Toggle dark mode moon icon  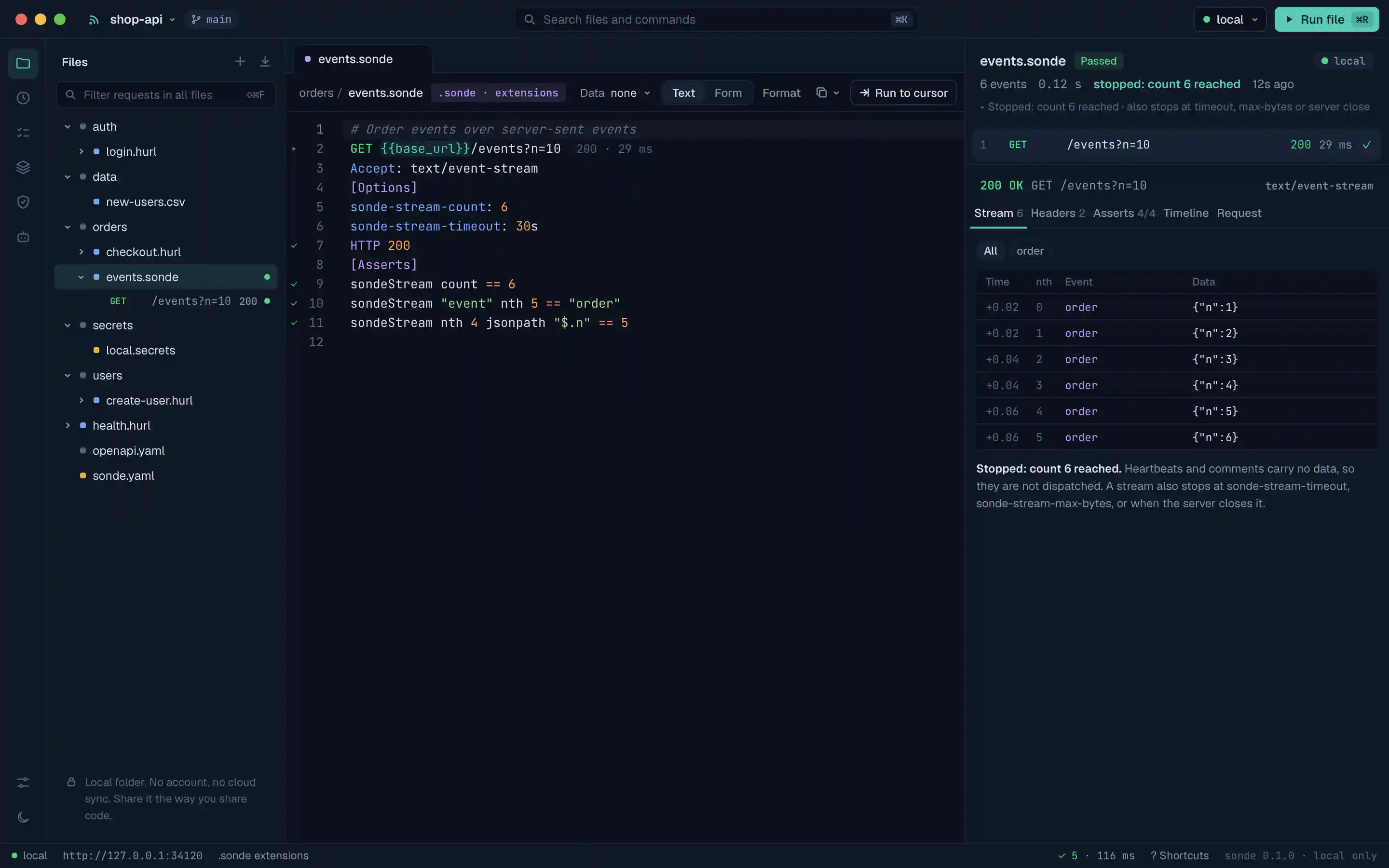[23, 817]
